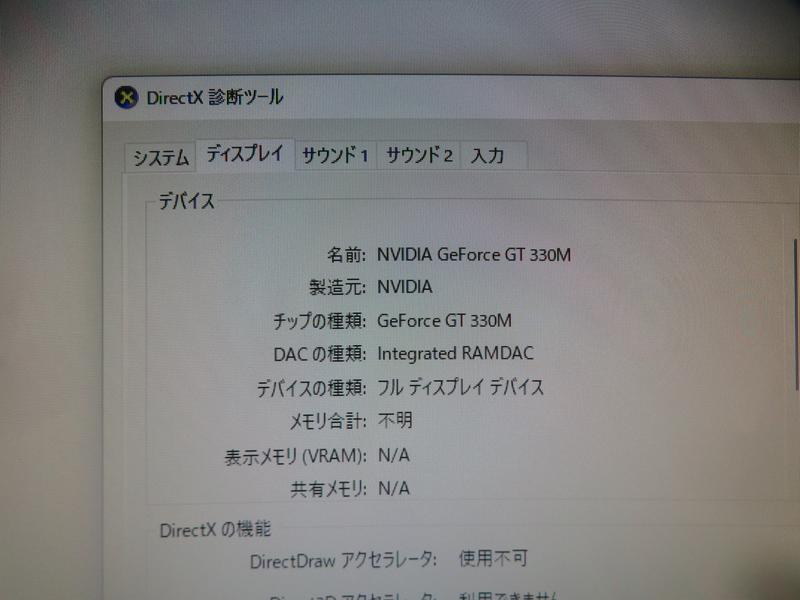This screenshot has width=800, height=600.
Task: Switch to the システム tab
Action: click(161, 157)
